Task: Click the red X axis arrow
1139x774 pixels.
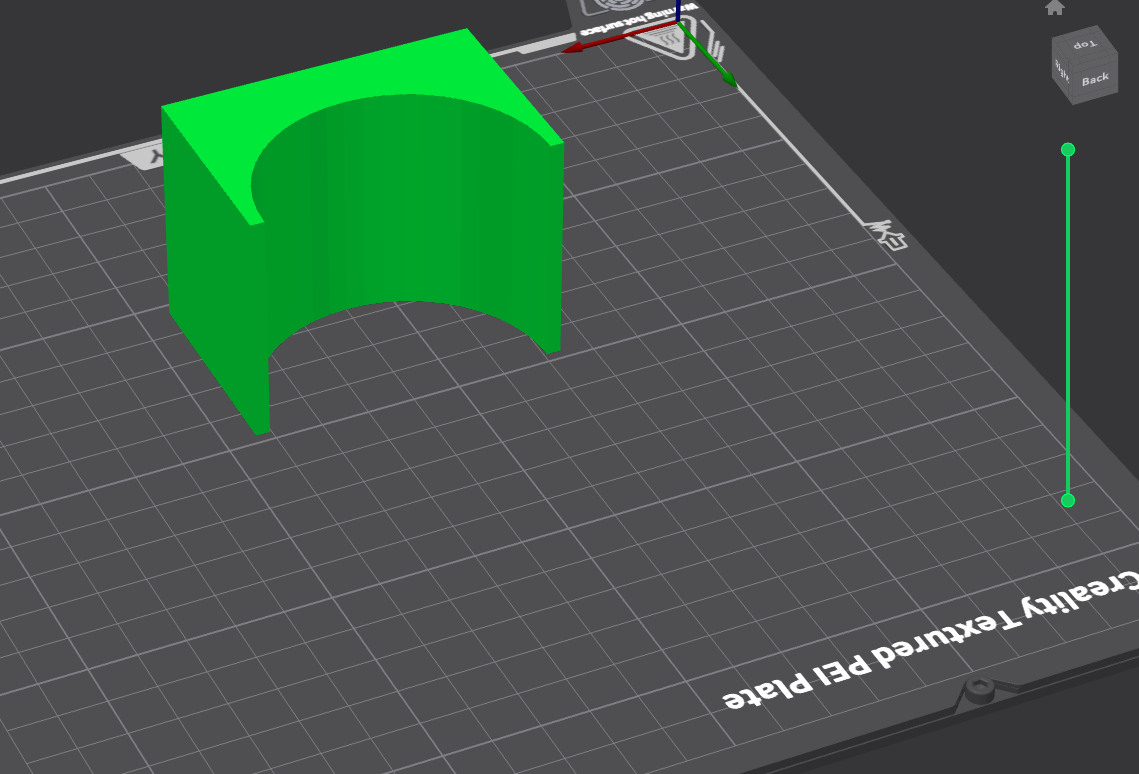Action: [x=619, y=37]
